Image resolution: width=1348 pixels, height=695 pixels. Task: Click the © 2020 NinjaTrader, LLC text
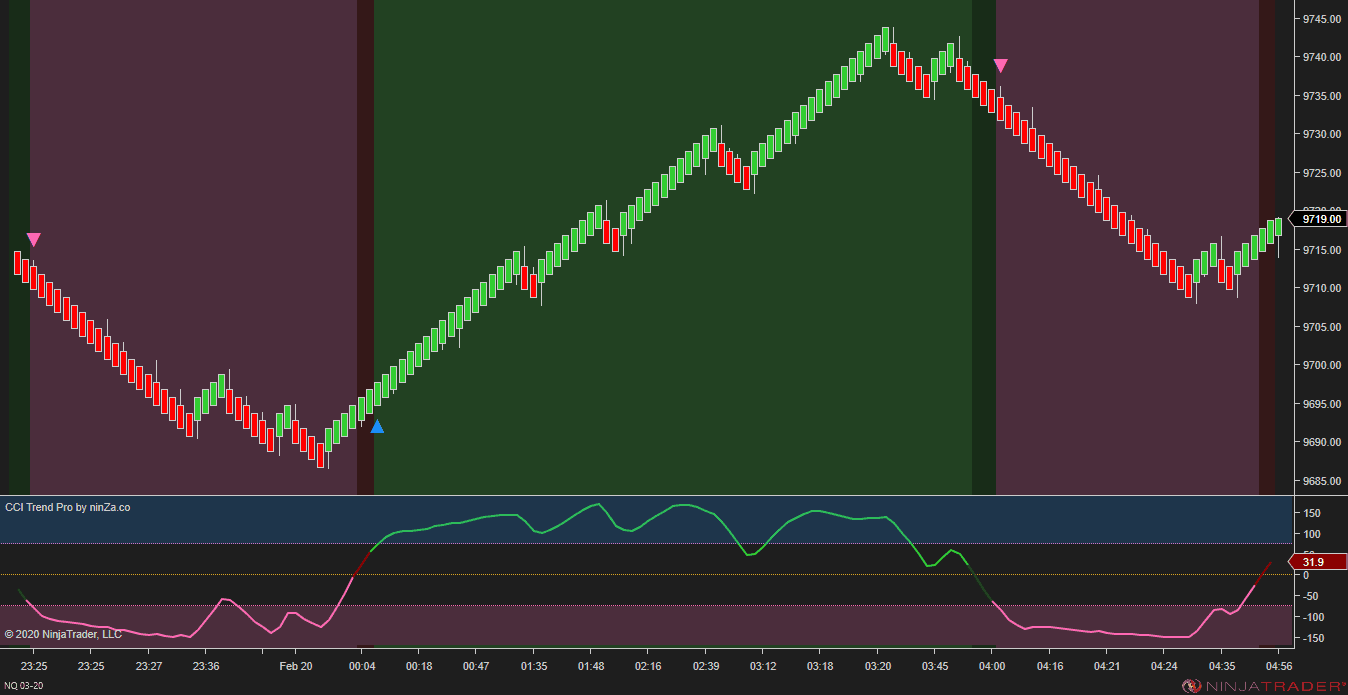click(x=63, y=634)
